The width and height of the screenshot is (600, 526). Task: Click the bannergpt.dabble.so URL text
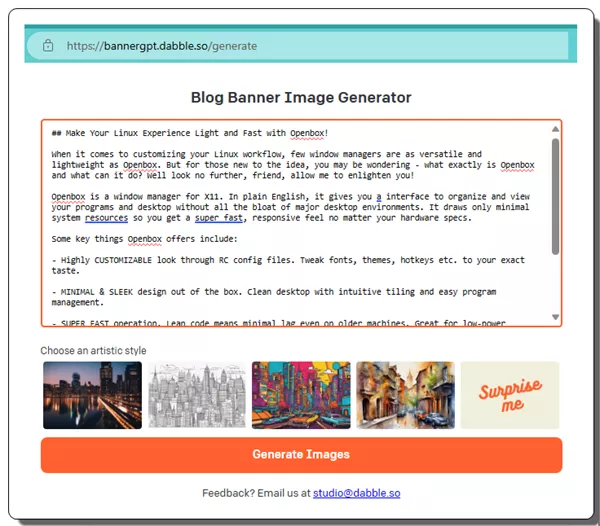tap(162, 46)
